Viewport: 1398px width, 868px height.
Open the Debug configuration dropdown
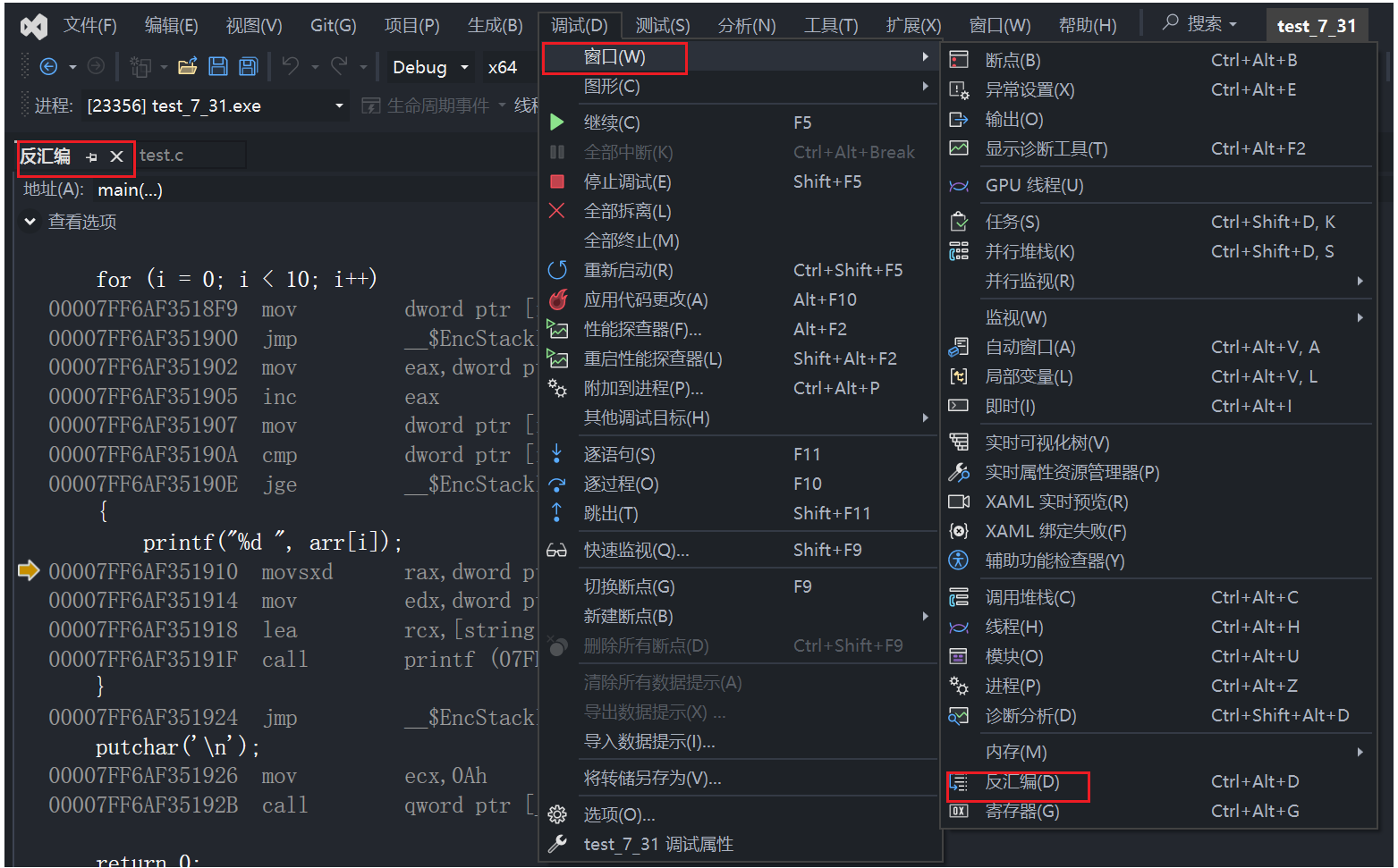pyautogui.click(x=430, y=67)
